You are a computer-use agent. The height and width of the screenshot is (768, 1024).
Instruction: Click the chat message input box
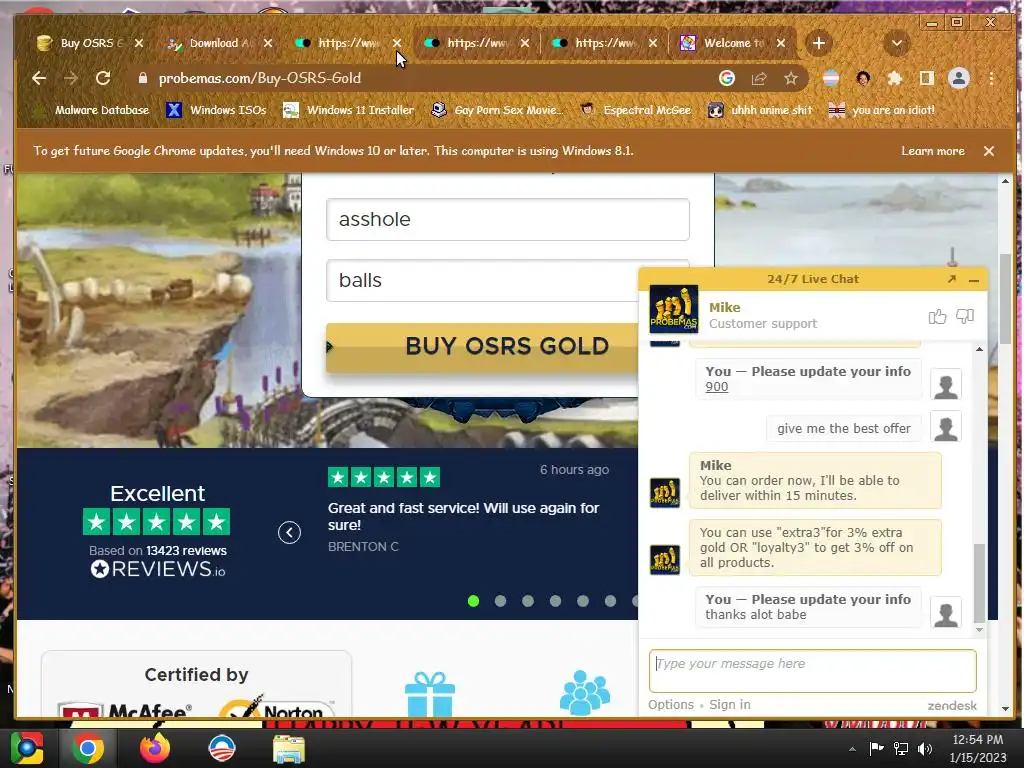pos(812,671)
